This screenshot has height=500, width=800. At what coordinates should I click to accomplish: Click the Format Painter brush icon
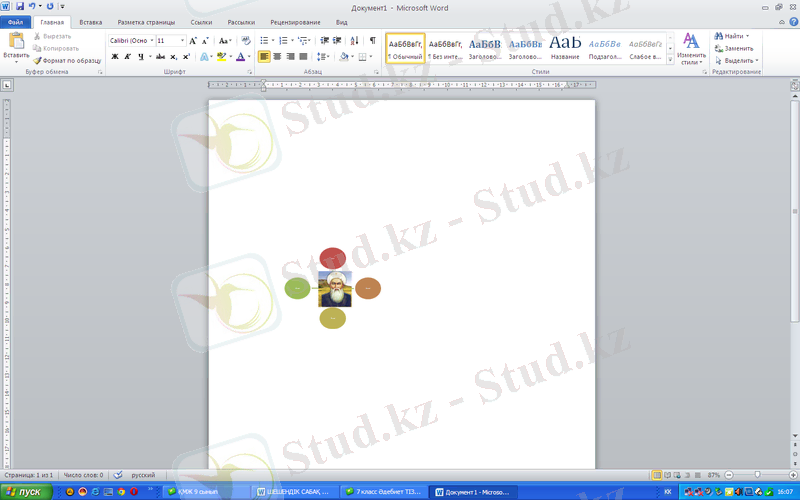pos(37,60)
